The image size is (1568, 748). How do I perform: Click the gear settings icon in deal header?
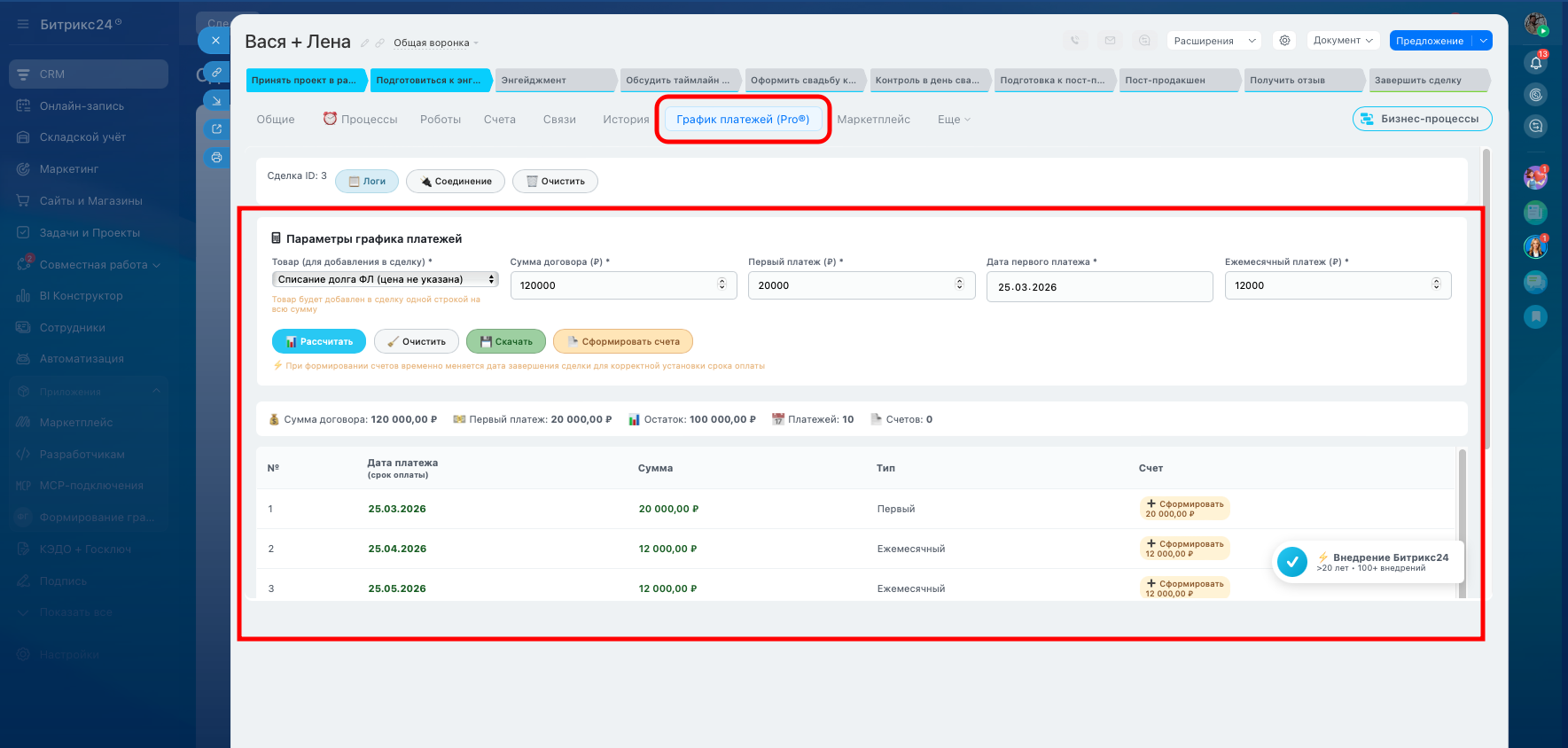tap(1284, 41)
